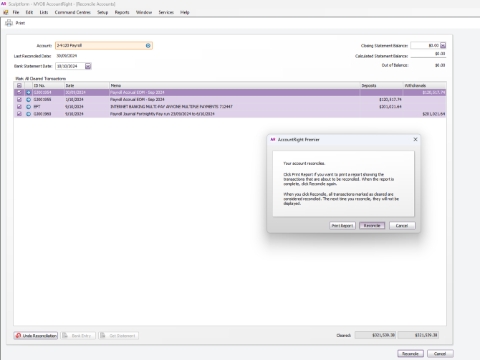The width and height of the screenshot is (480, 360).
Task: Click the Bank Statement Date field
Action: pyautogui.click(x=70, y=66)
